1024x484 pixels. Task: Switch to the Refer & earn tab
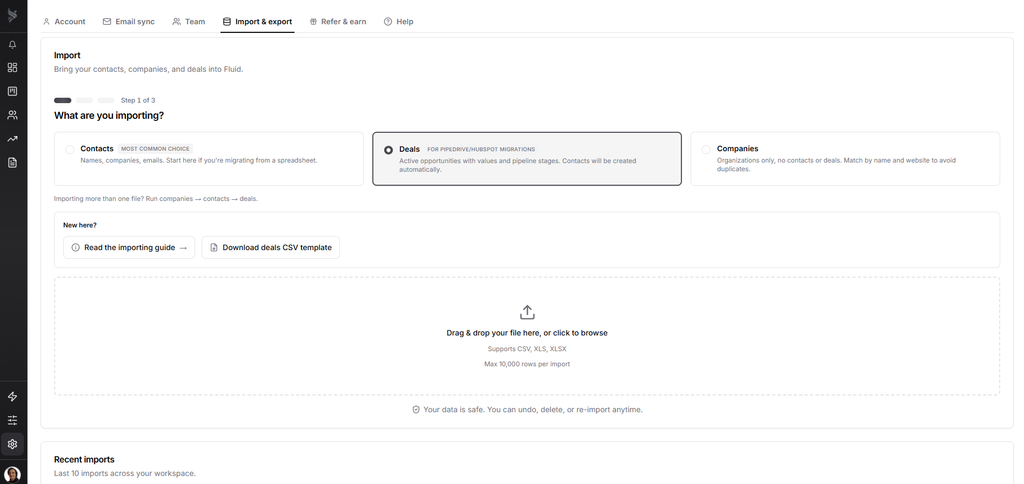pyautogui.click(x=338, y=22)
